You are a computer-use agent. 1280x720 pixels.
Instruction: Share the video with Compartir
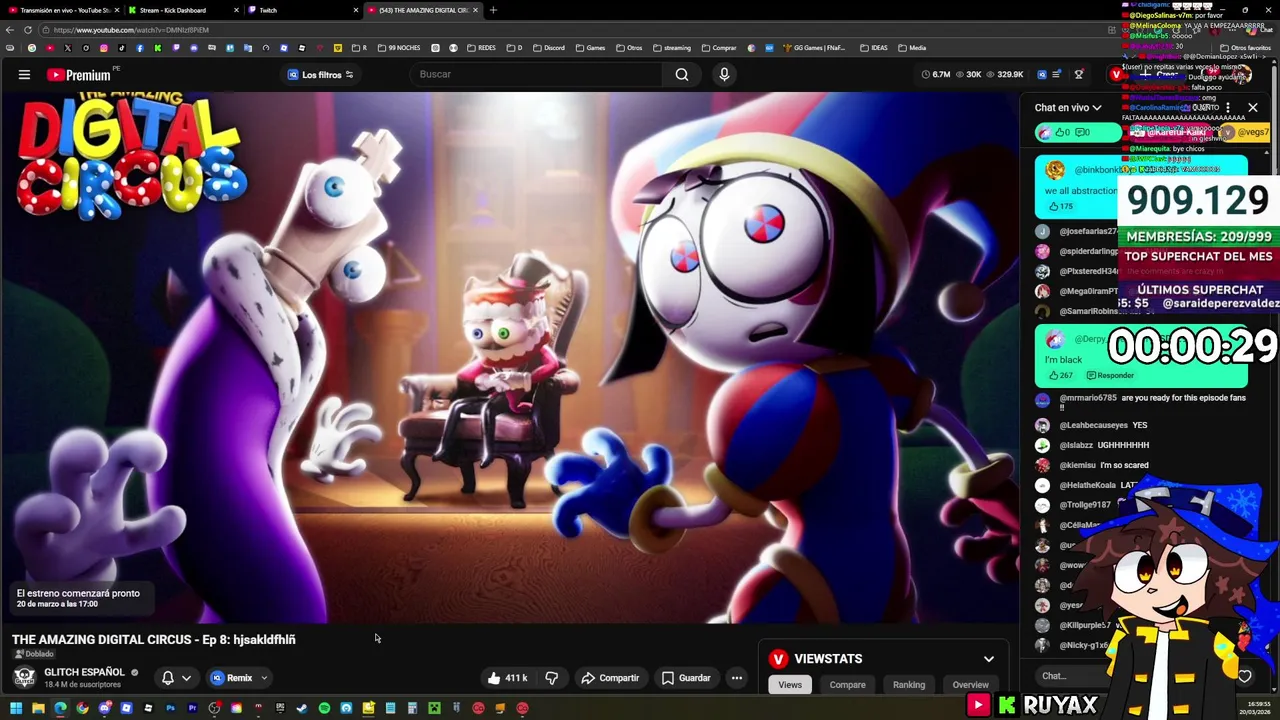coord(610,678)
